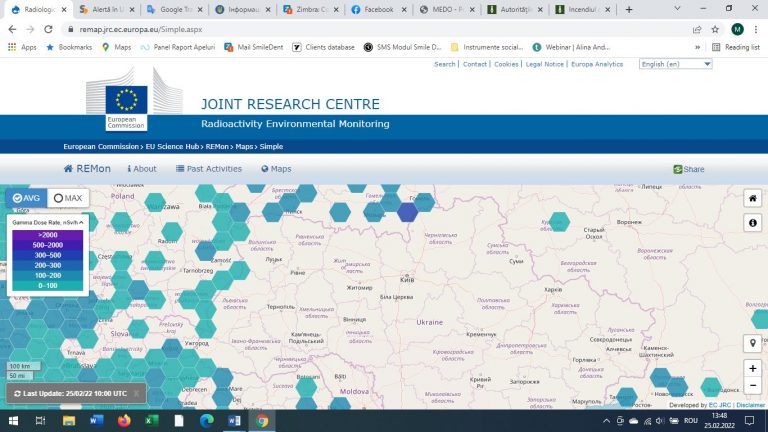
Task: Open the Chrome profile avatar M
Action: (737, 29)
